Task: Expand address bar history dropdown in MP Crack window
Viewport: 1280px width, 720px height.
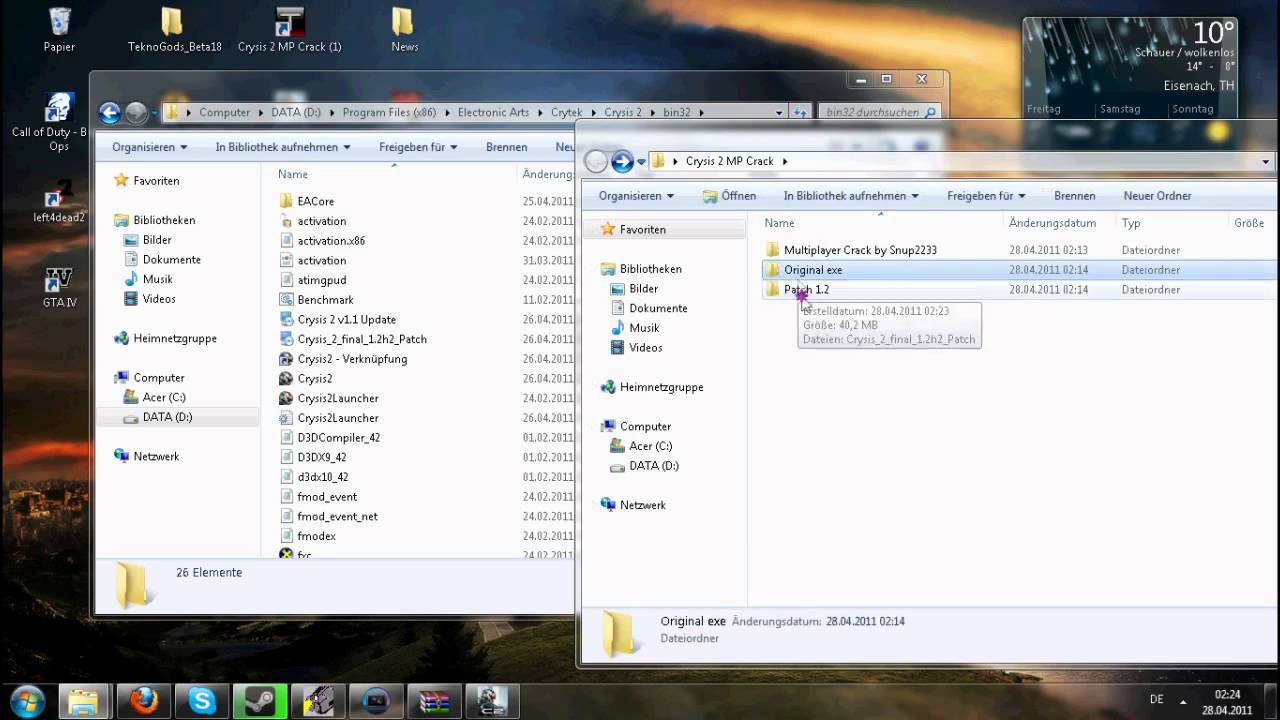Action: (1265, 161)
